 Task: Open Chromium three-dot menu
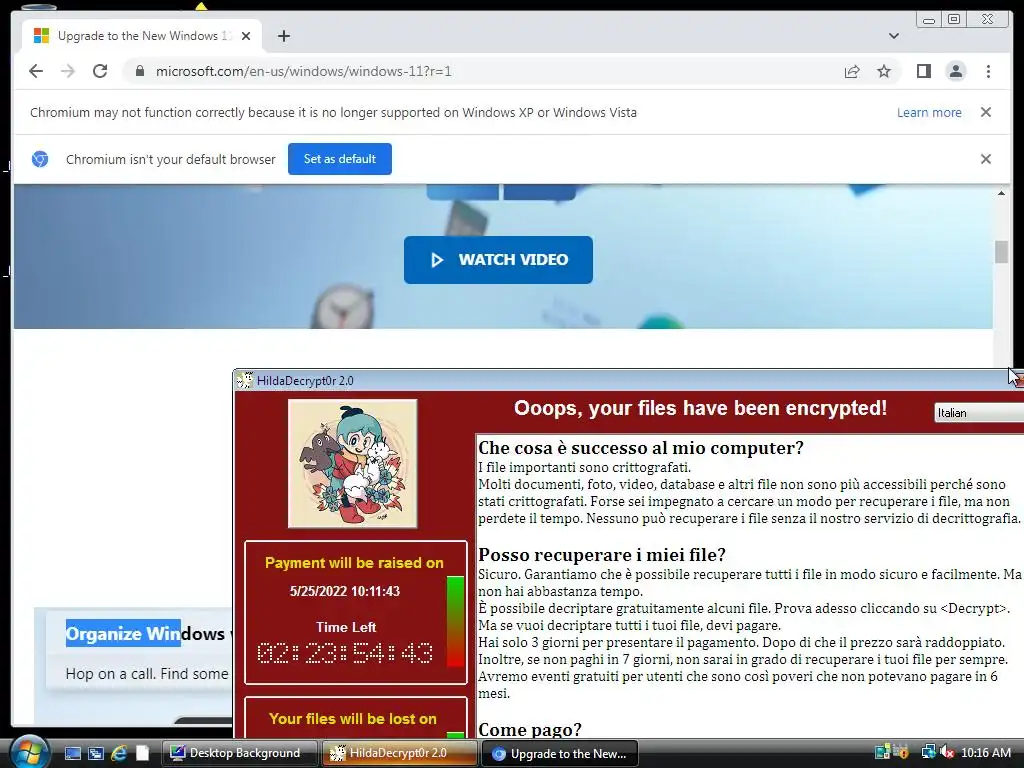click(988, 71)
